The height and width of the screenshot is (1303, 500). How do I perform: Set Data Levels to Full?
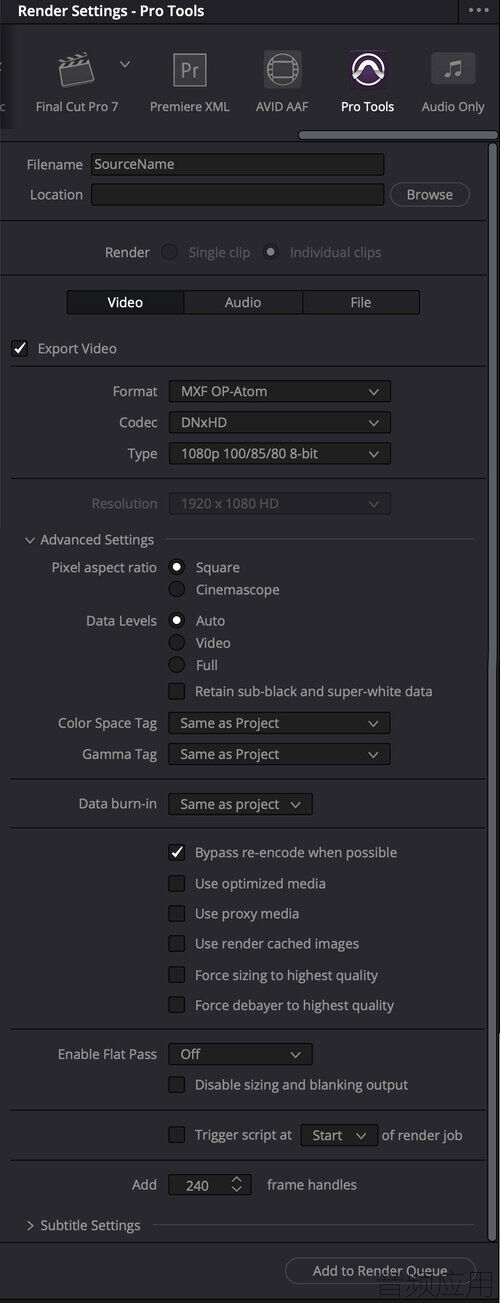[x=176, y=665]
